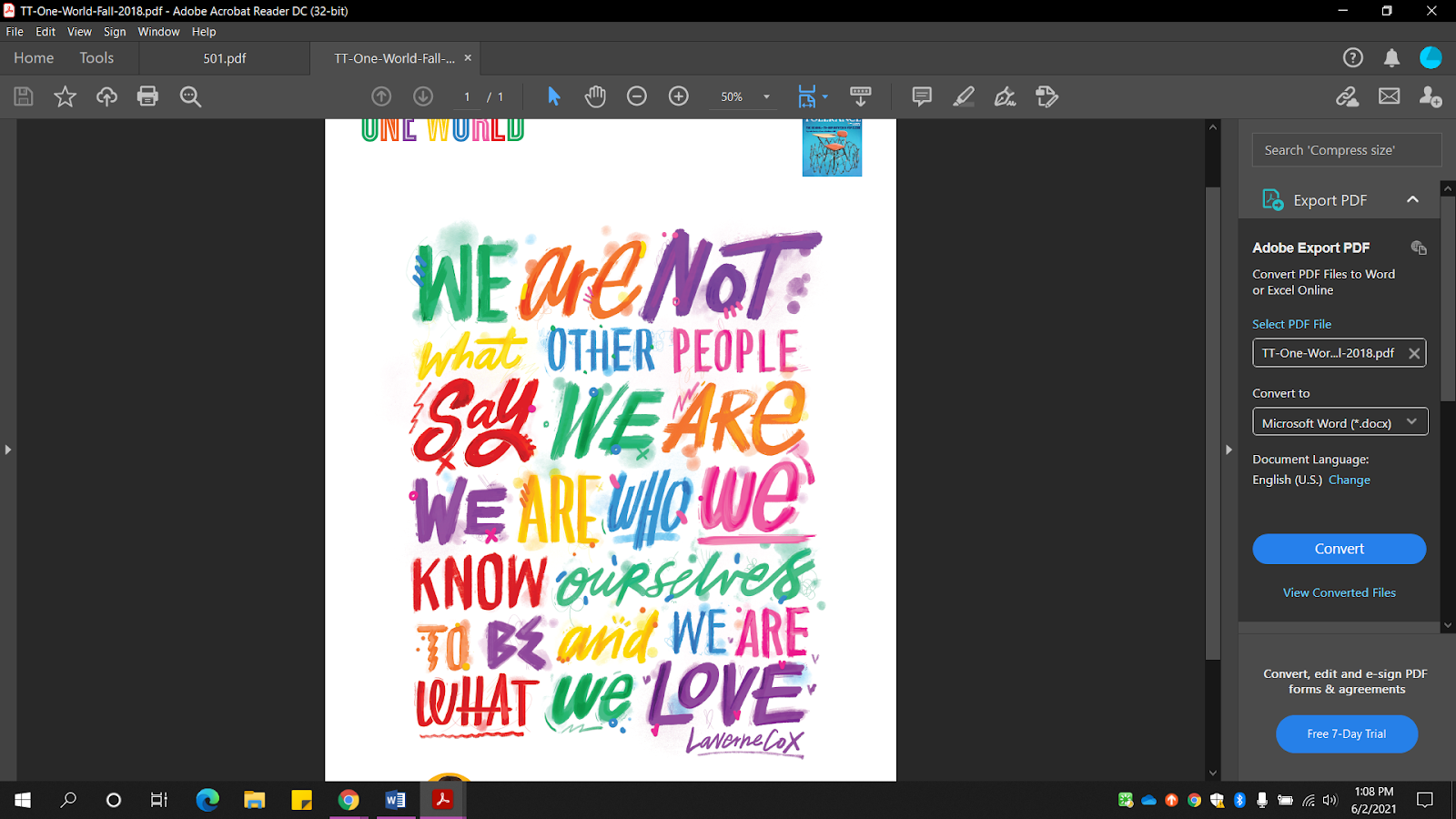Open the Window menu
Viewport: 1456px width, 819px height.
coord(158,32)
